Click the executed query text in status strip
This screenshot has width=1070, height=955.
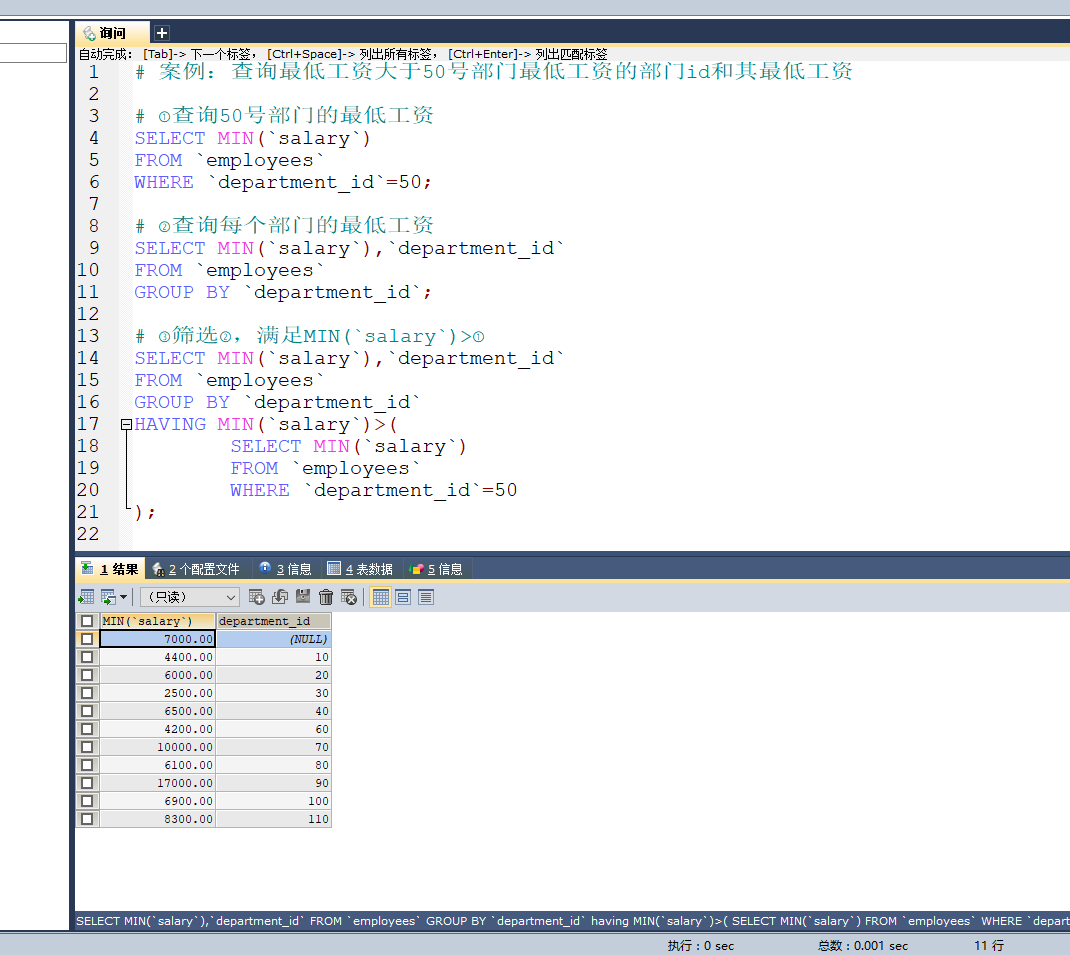coord(572,921)
